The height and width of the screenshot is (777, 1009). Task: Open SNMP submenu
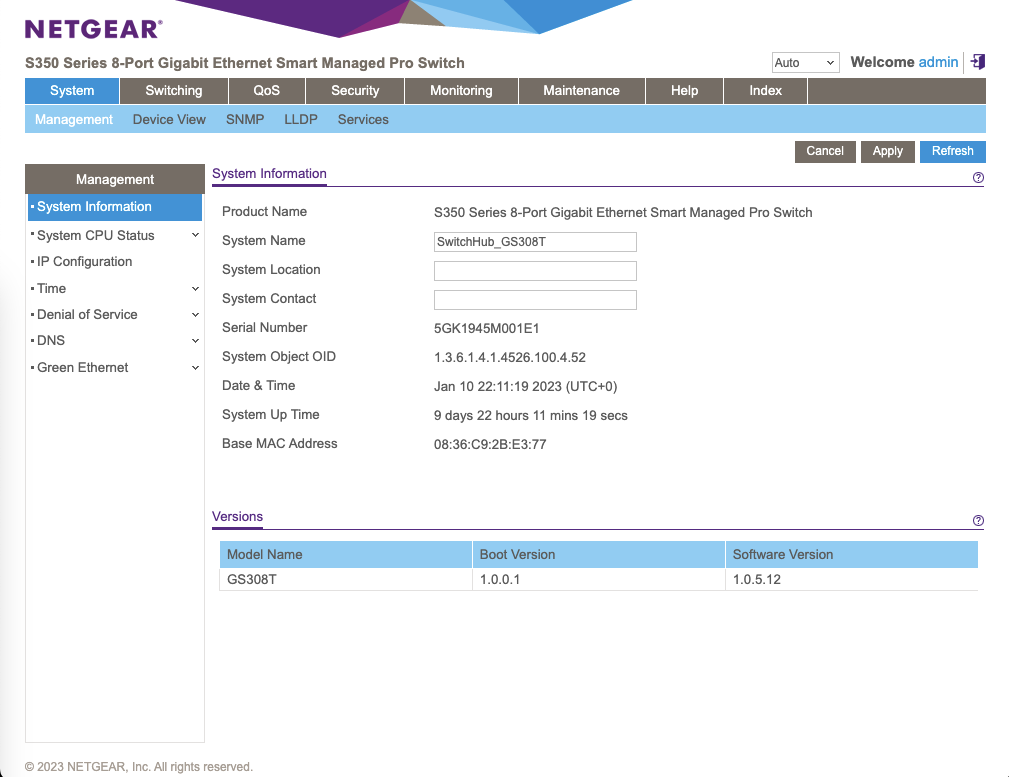coord(245,120)
